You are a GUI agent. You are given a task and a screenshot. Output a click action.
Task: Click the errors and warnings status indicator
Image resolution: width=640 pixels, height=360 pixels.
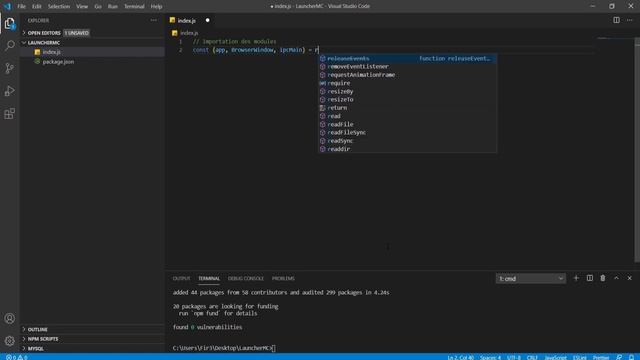click(16, 357)
